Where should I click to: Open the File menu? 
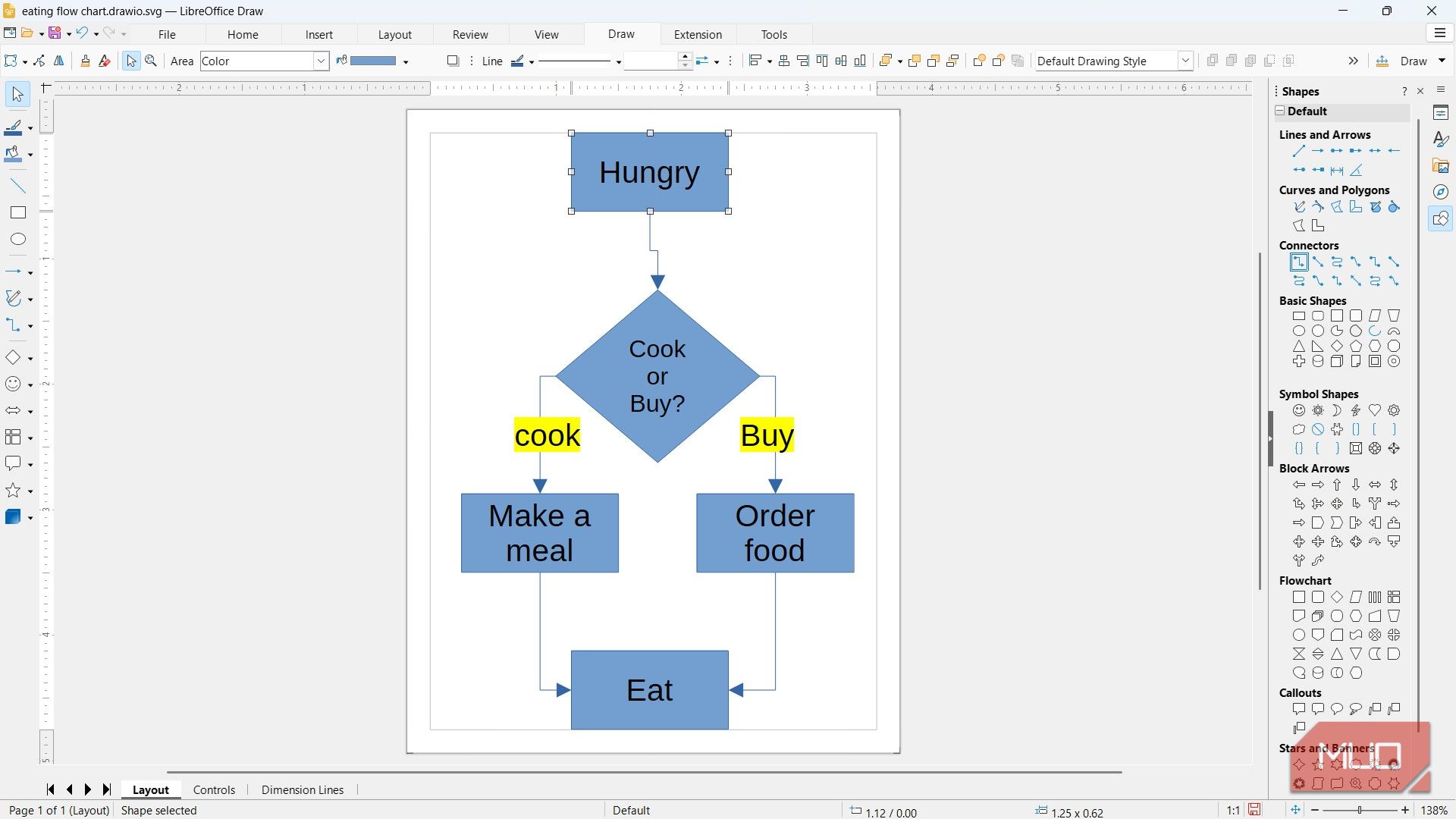(x=167, y=34)
